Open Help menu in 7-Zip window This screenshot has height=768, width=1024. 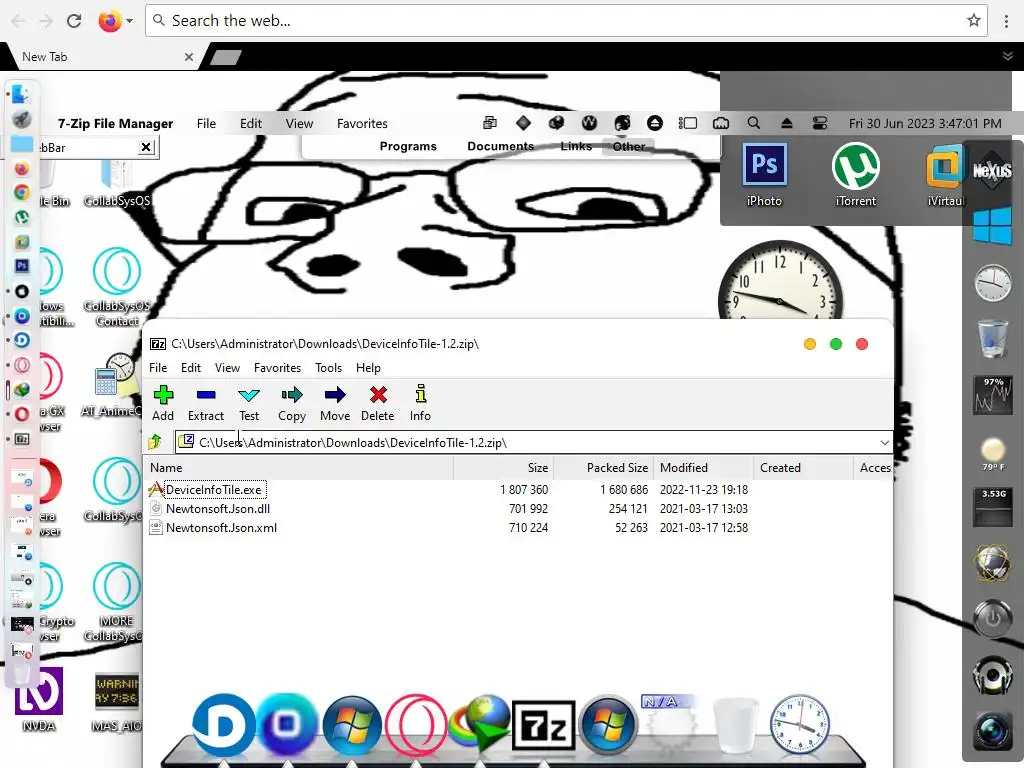[x=368, y=368]
